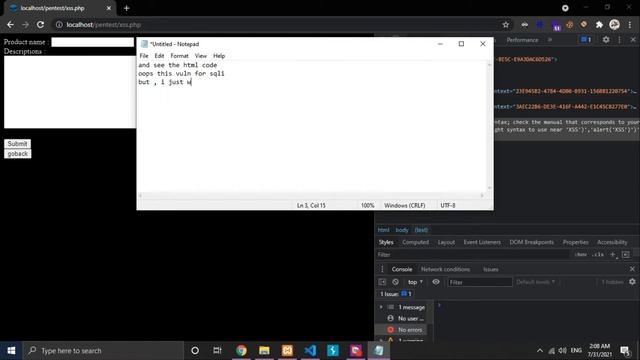Open the Accessibility tab in DevTools
The height and width of the screenshot is (360, 640).
tap(612, 242)
